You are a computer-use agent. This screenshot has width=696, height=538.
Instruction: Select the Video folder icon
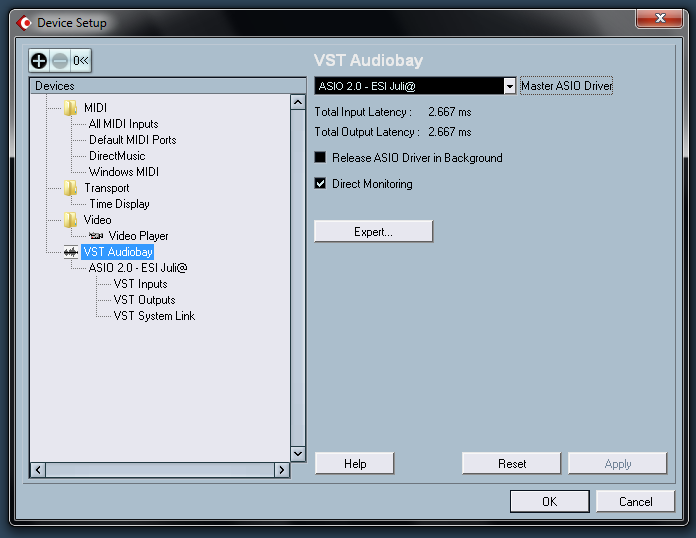[70, 220]
